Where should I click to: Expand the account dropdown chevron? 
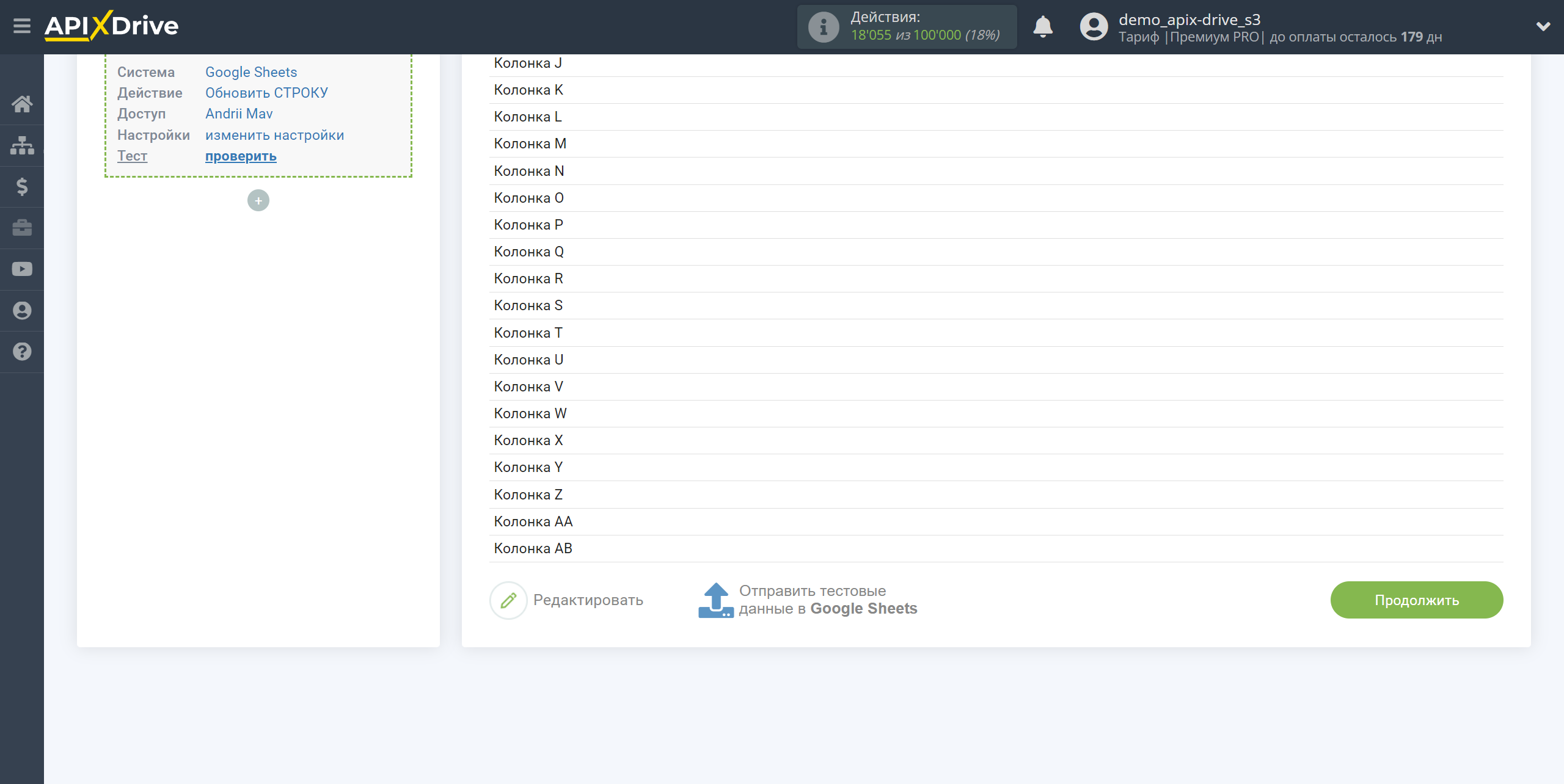point(1543,26)
